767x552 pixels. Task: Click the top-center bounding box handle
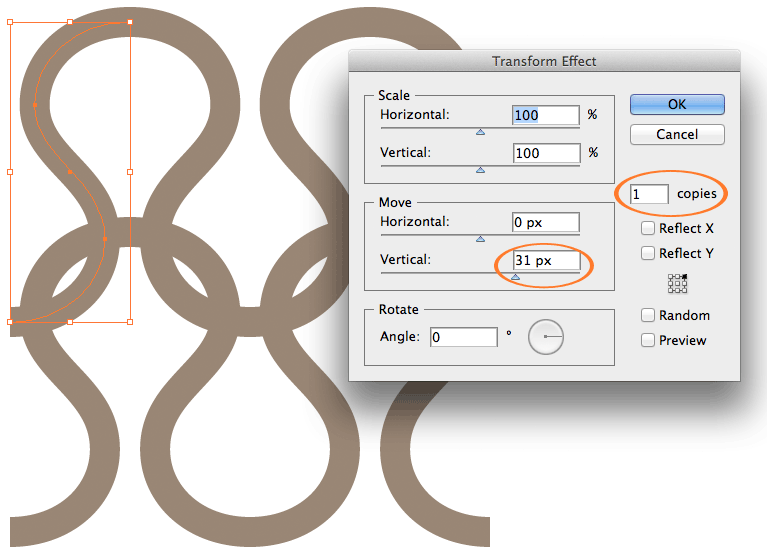(x=70, y=22)
